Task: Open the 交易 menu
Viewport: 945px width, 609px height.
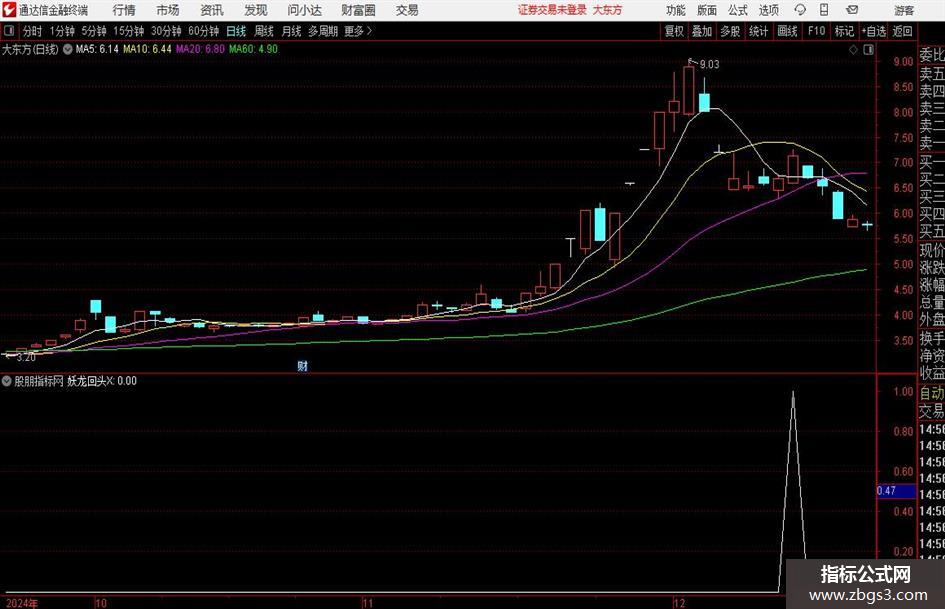Action: click(x=407, y=10)
